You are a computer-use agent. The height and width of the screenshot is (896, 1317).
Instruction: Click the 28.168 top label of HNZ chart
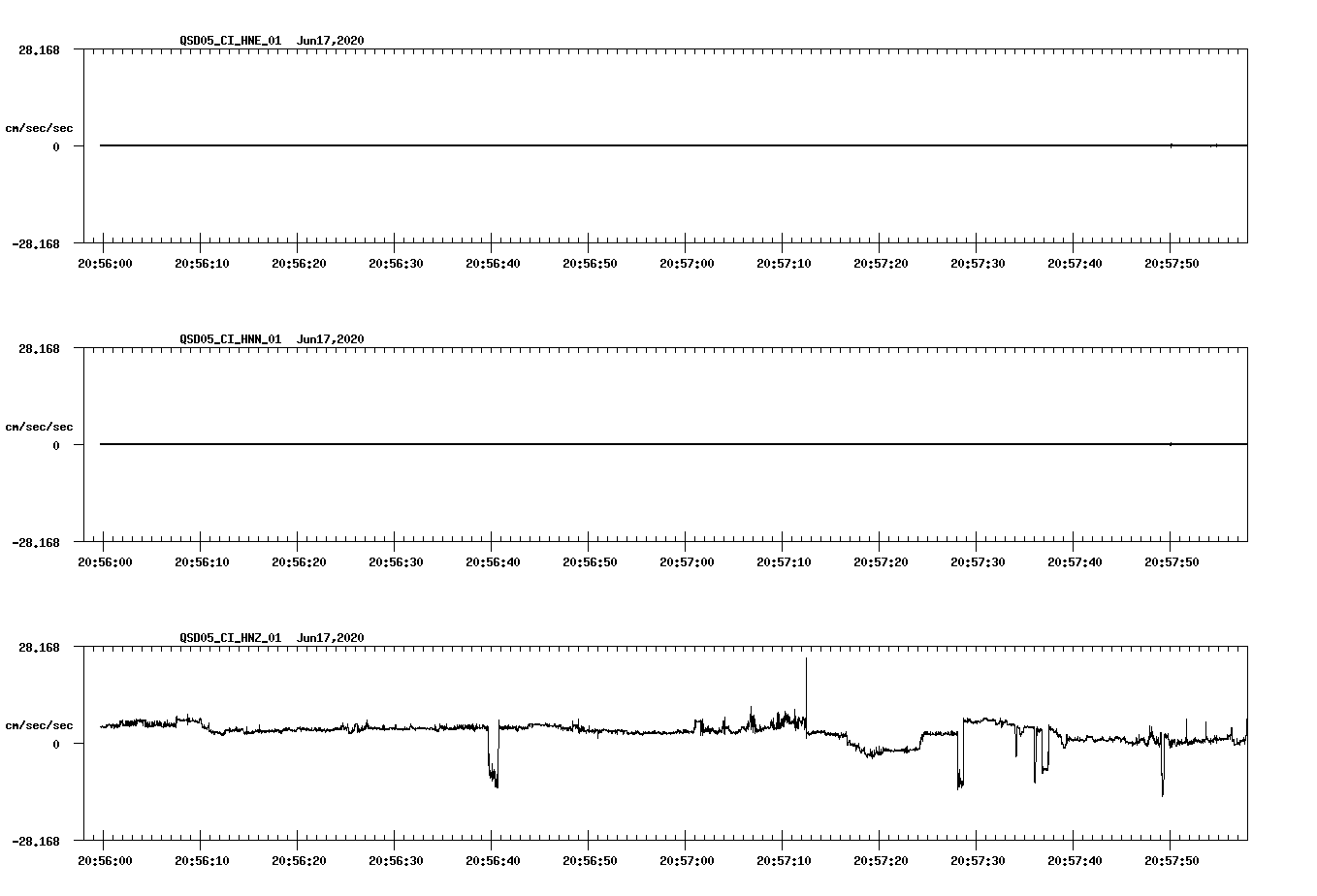point(39,647)
